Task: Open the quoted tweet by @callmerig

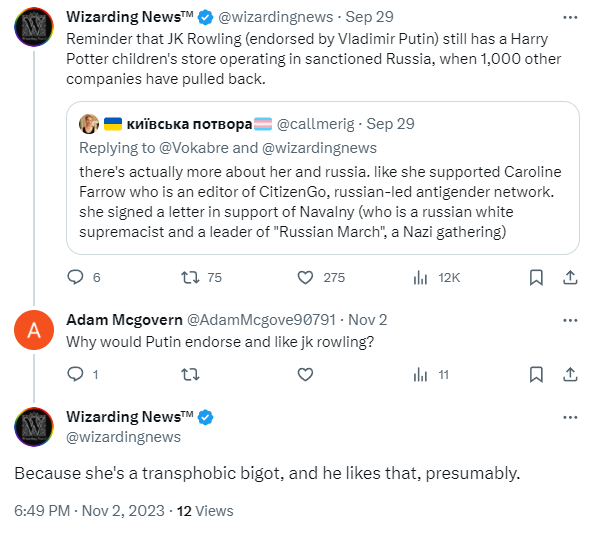Action: pos(323,178)
